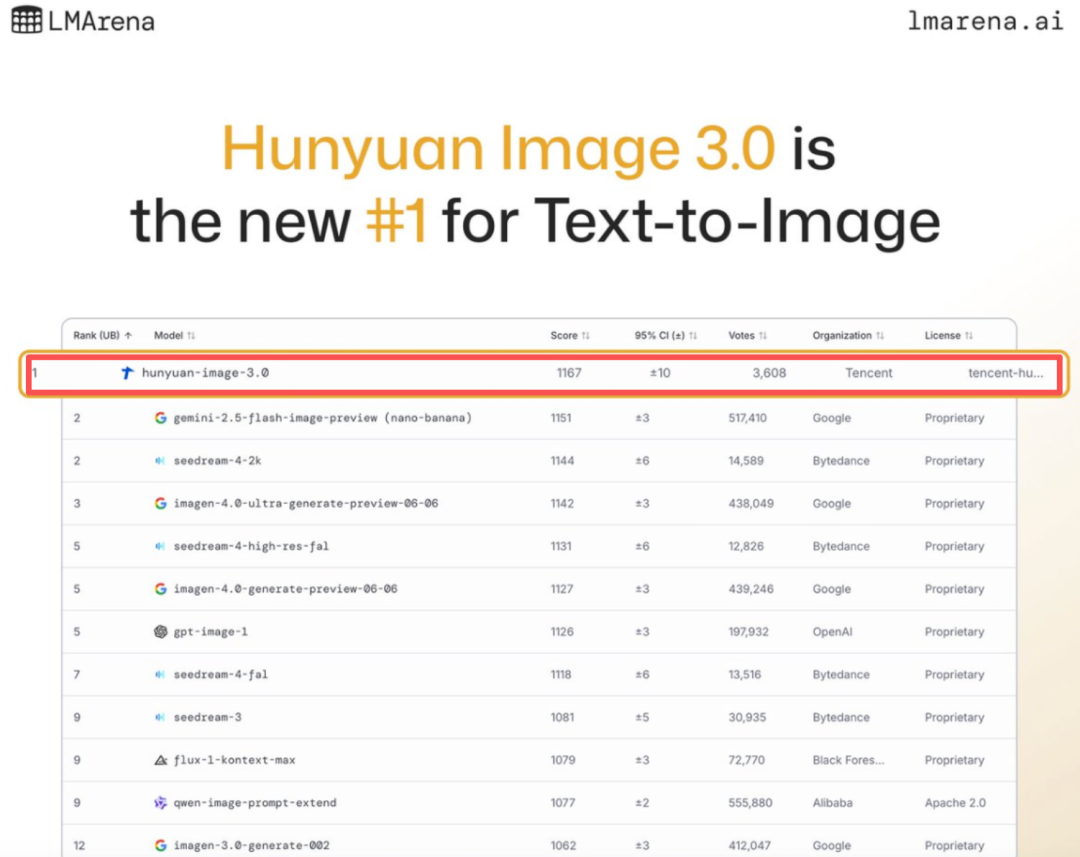Image resolution: width=1080 pixels, height=857 pixels.
Task: Click votes value 555,880
Action: point(750,803)
